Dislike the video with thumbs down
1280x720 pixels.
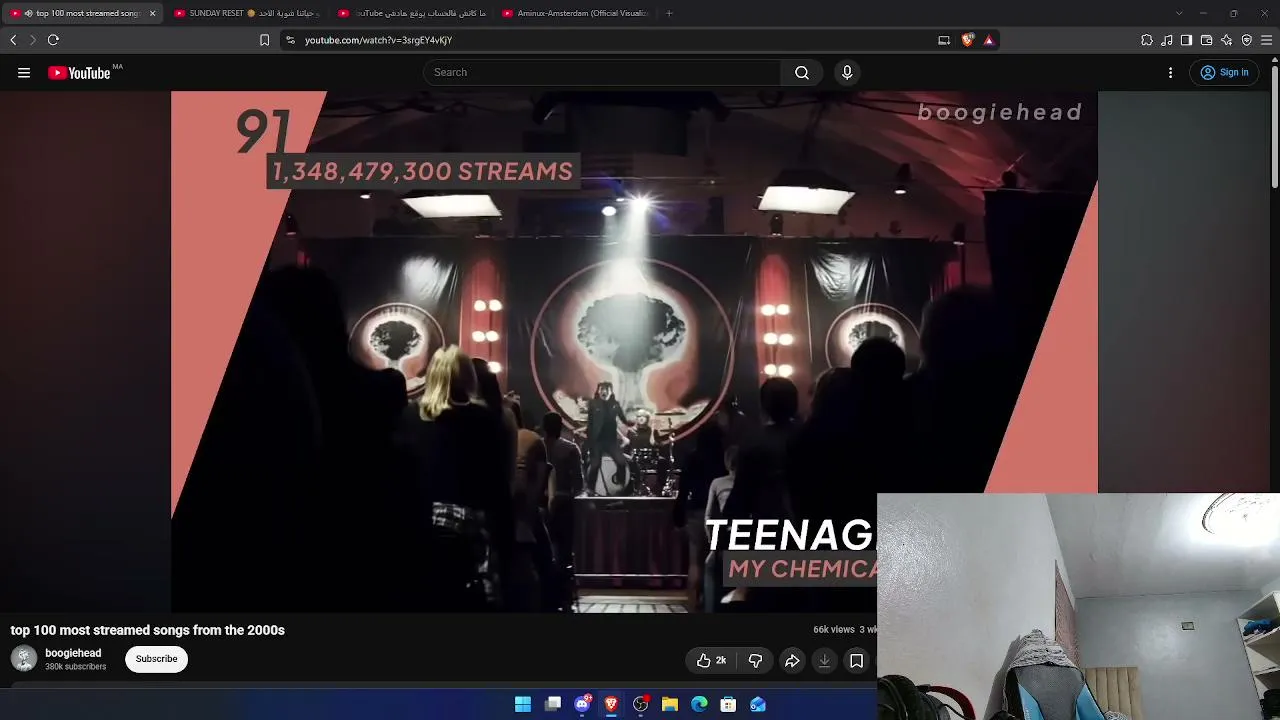pyautogui.click(x=755, y=660)
